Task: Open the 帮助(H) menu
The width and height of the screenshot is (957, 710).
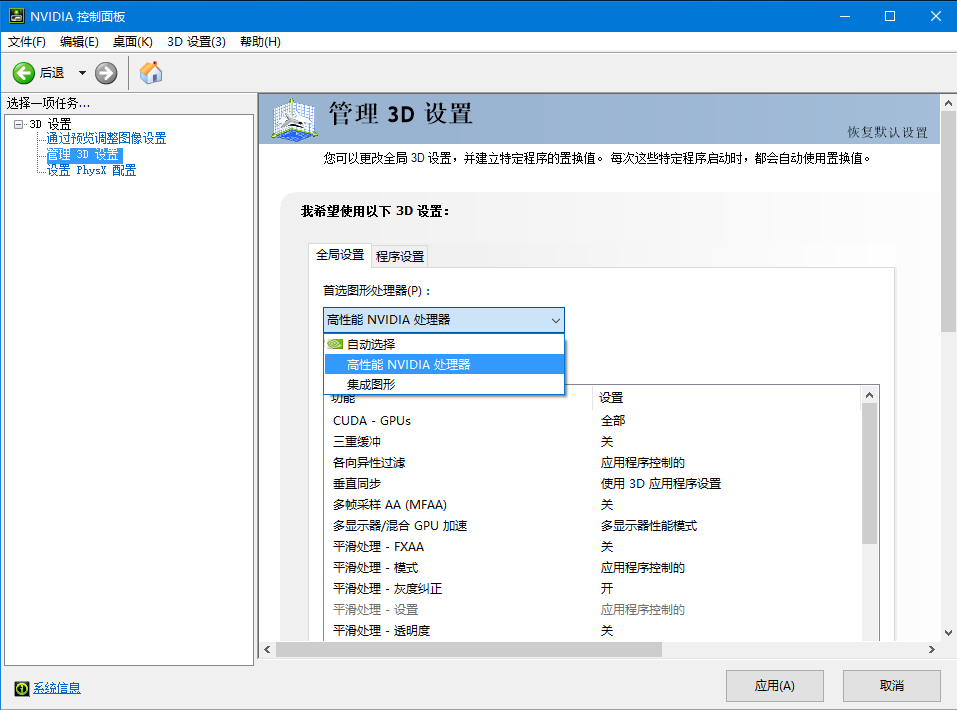Action: tap(260, 42)
